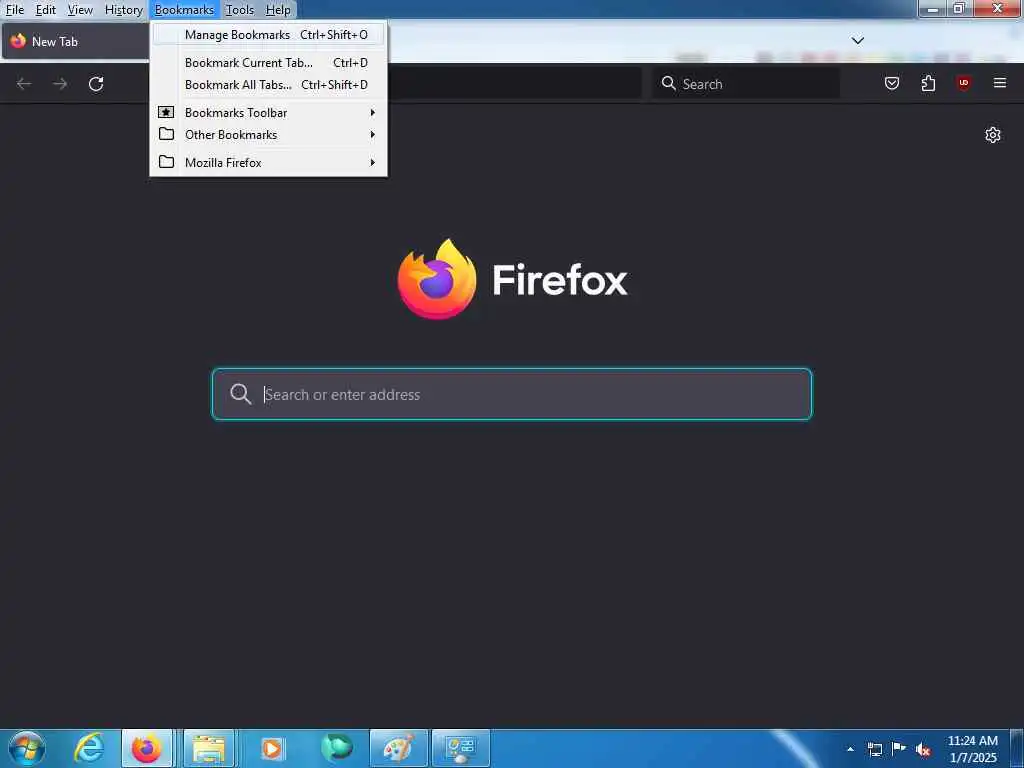Open the Help menu
The height and width of the screenshot is (768, 1024).
click(278, 10)
